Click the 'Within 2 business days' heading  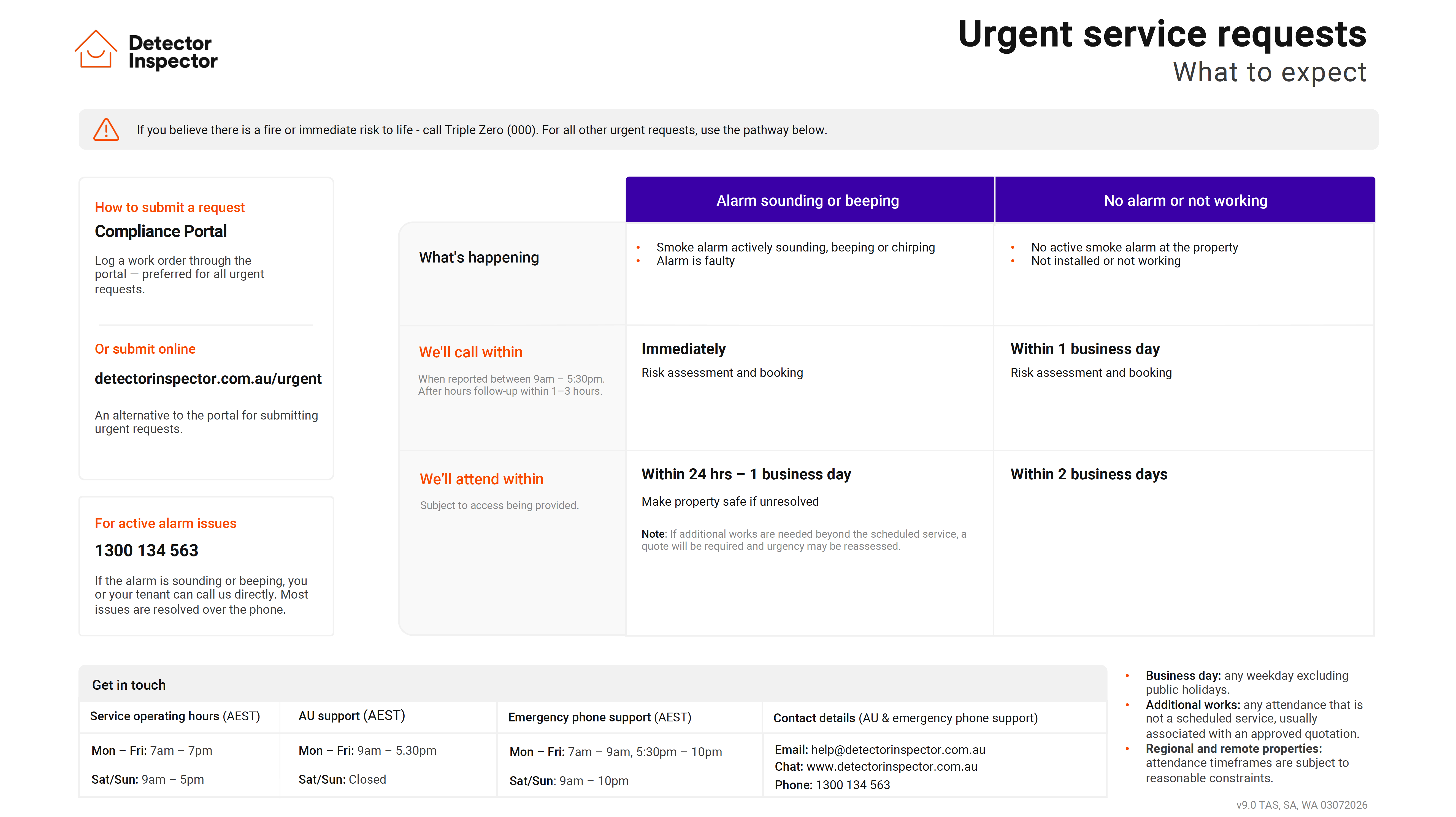[x=1089, y=474]
